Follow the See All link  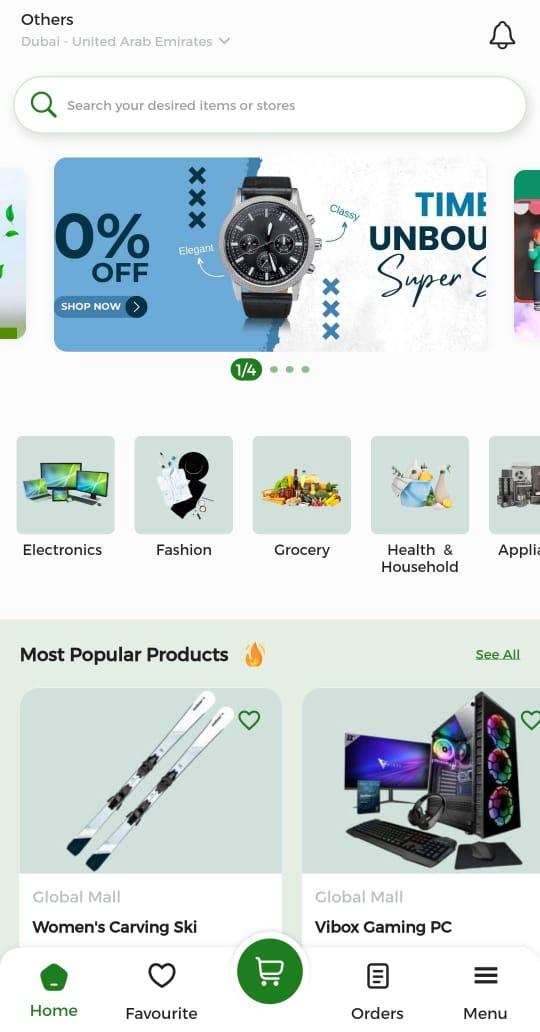click(498, 654)
